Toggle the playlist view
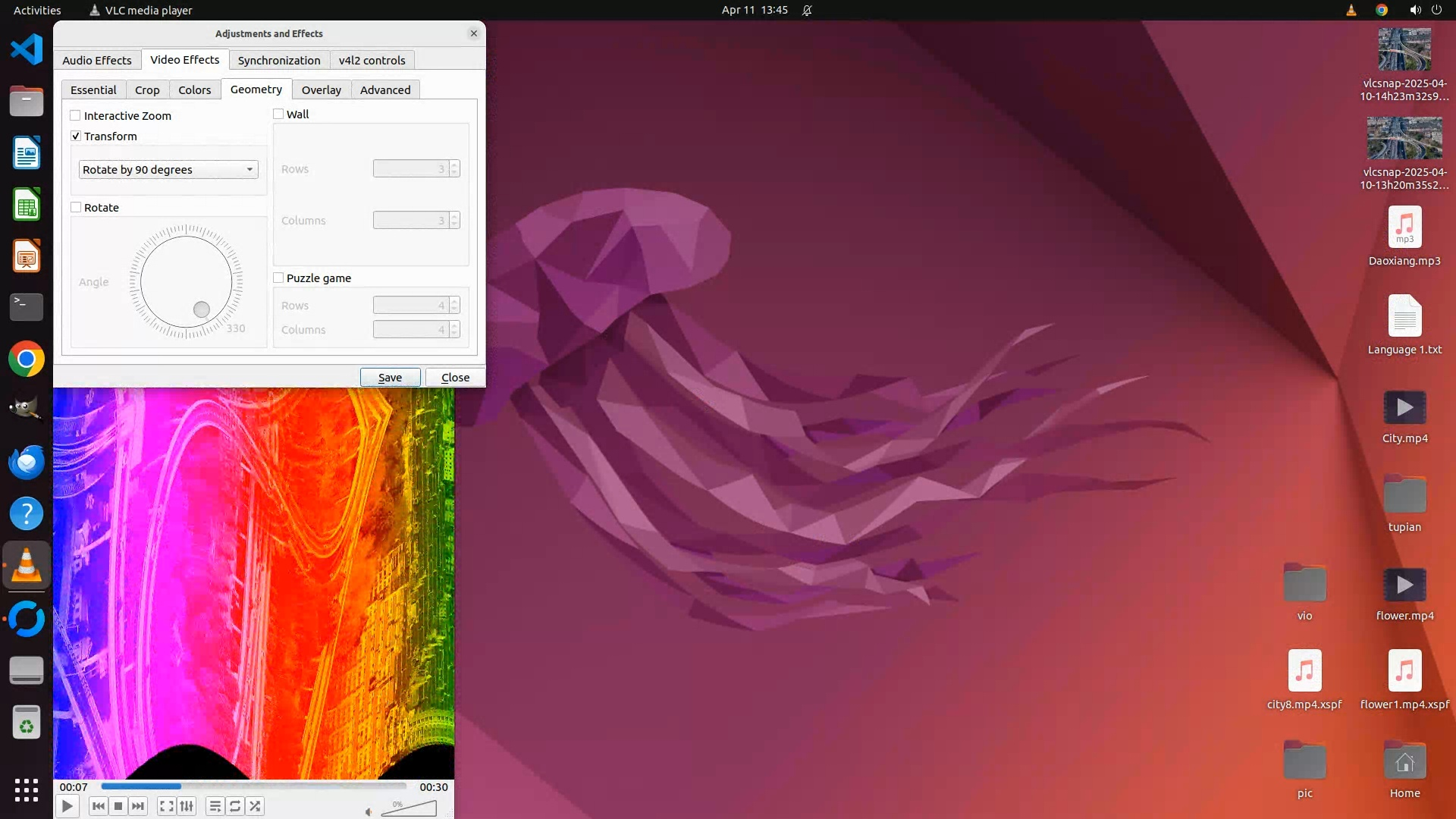The width and height of the screenshot is (1456, 819). tap(215, 806)
